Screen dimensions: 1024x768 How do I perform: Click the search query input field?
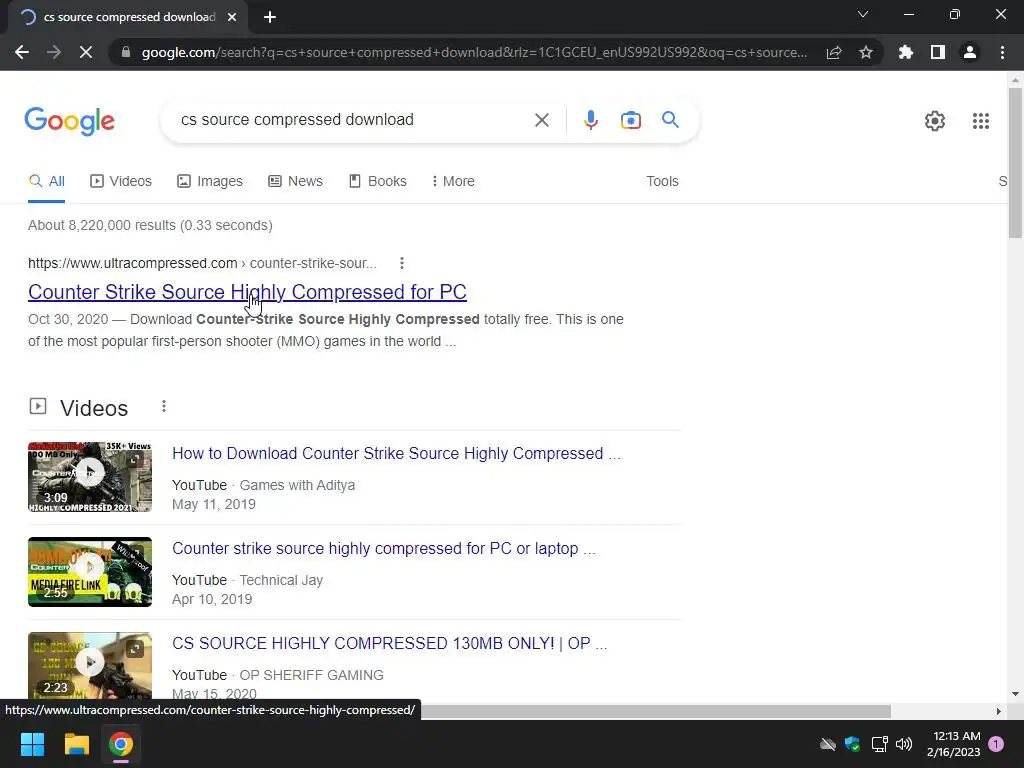pyautogui.click(x=353, y=120)
